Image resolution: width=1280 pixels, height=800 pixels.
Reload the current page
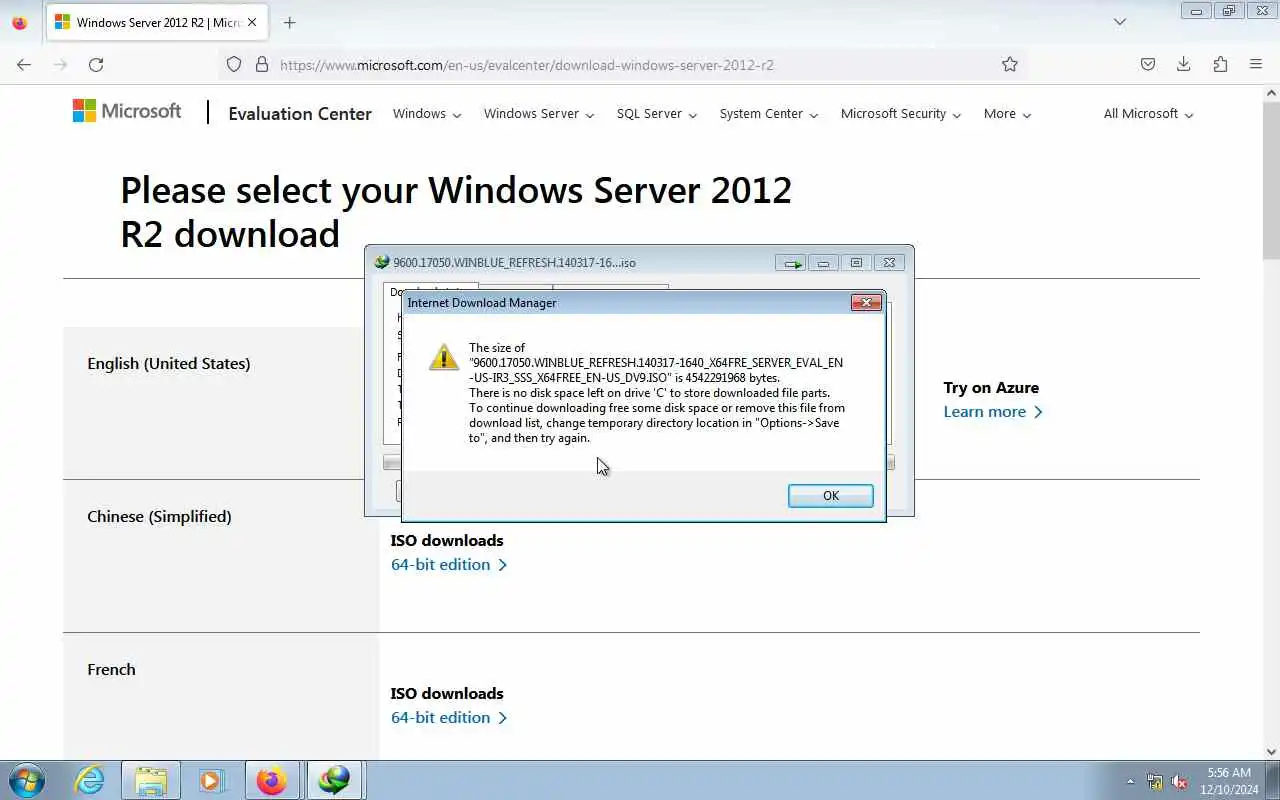point(96,64)
